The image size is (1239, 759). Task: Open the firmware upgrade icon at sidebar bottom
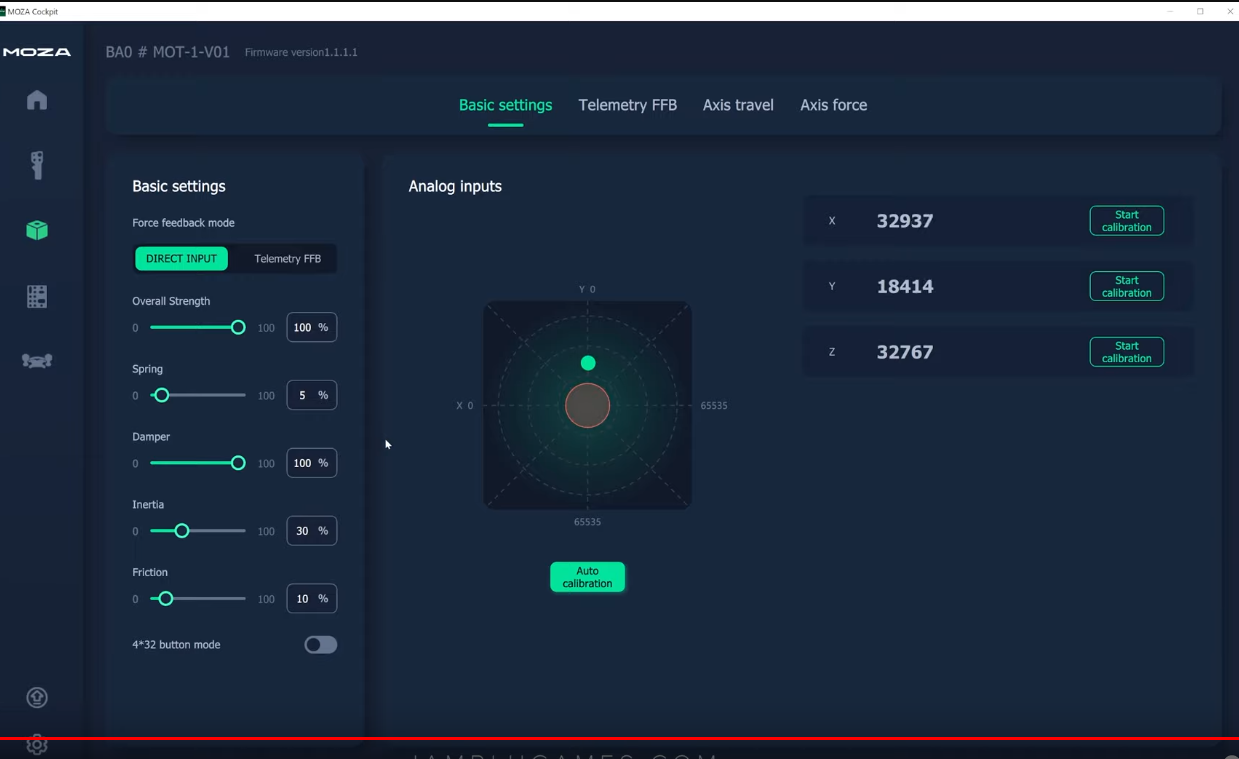[x=36, y=697]
